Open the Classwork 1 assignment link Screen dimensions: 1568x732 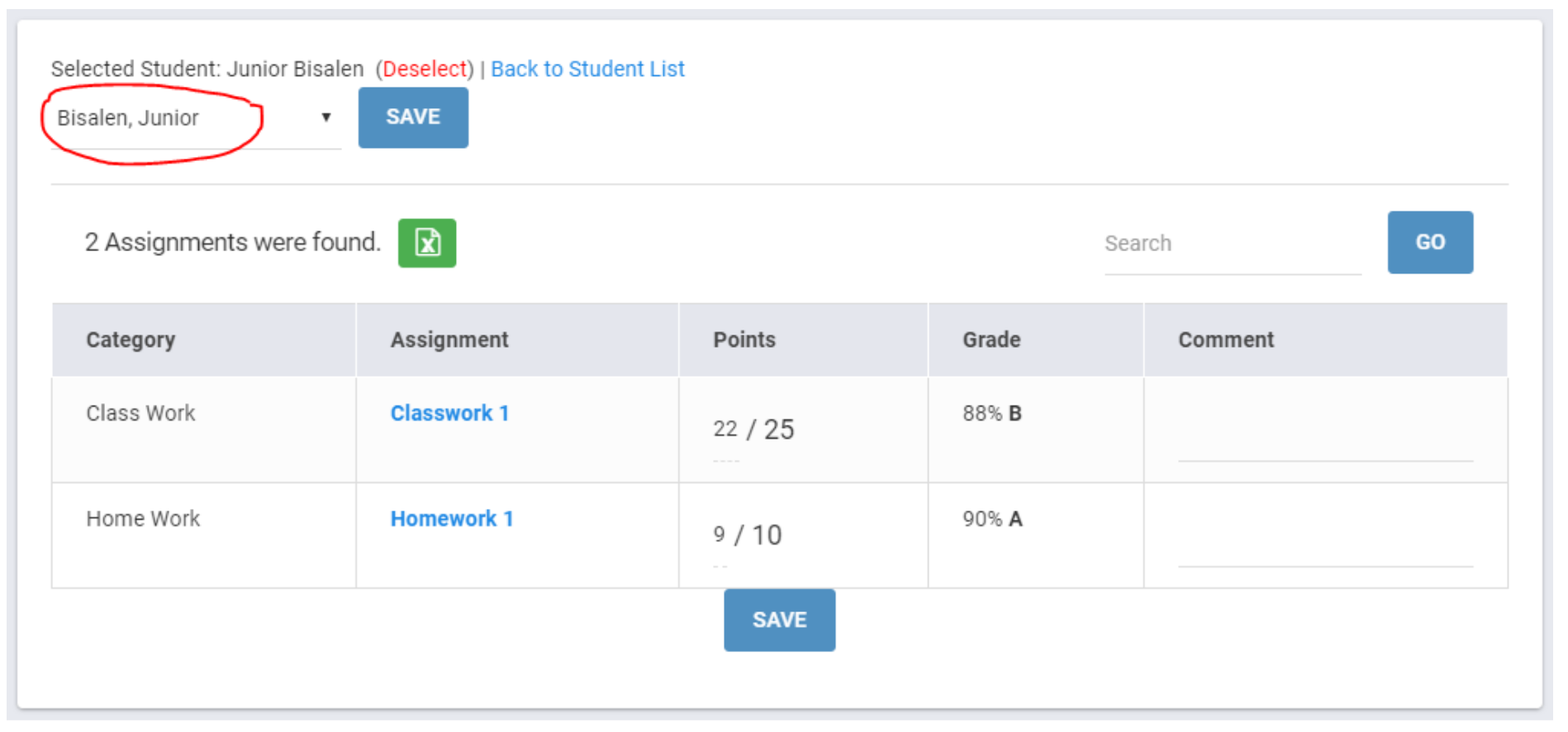449,413
